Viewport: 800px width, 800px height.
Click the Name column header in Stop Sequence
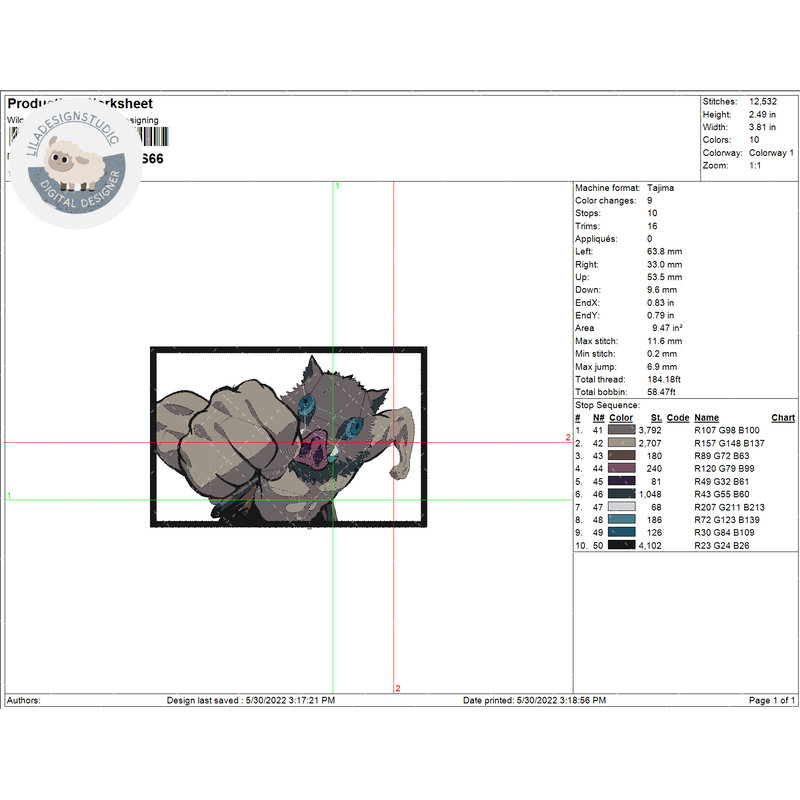click(x=706, y=418)
